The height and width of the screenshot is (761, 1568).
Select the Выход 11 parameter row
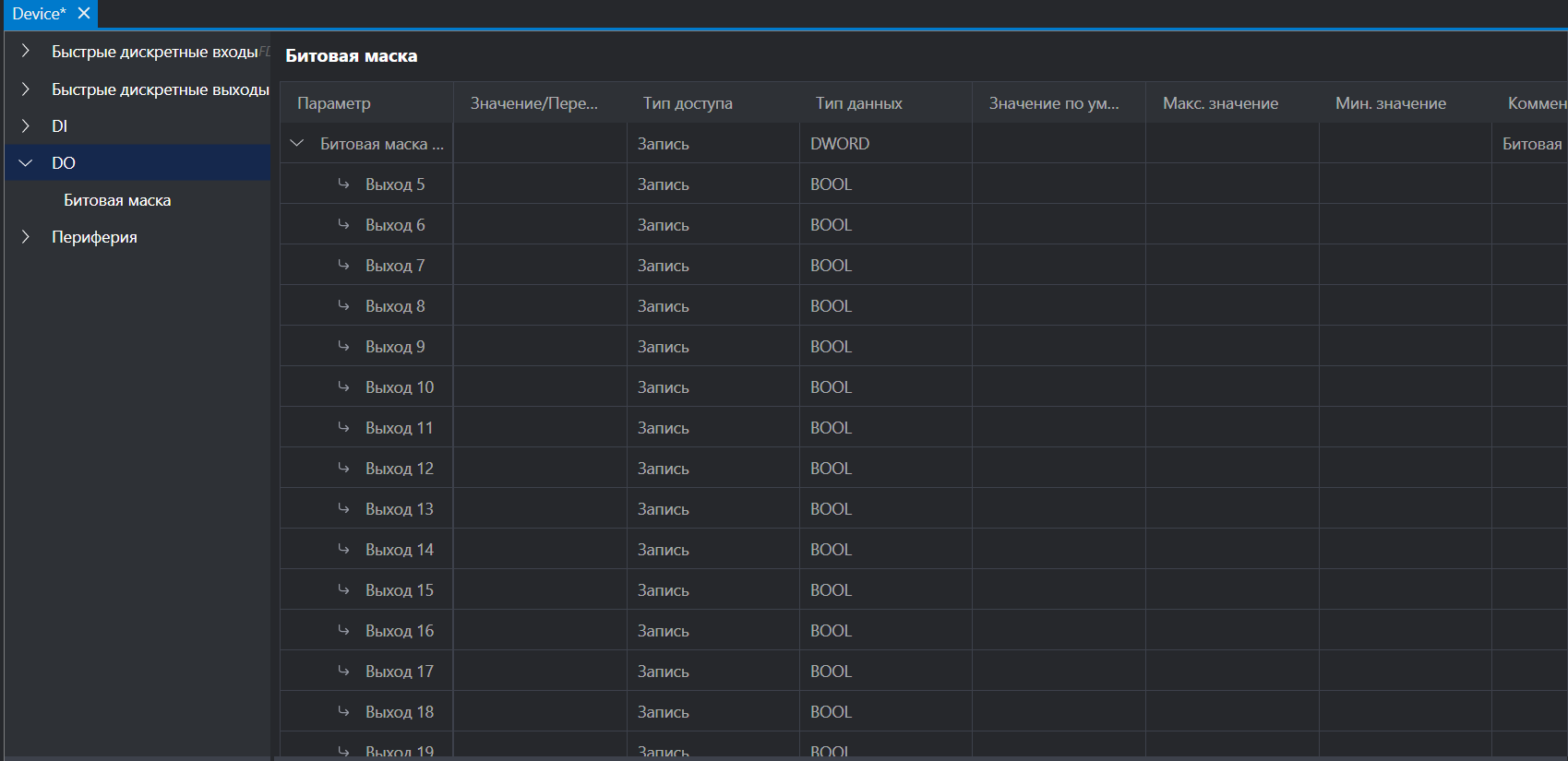point(923,427)
